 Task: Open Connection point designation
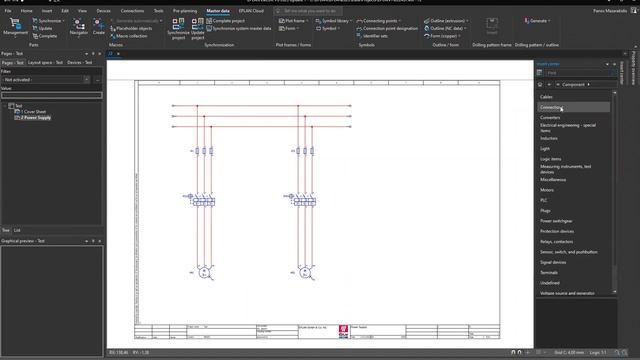coord(387,28)
